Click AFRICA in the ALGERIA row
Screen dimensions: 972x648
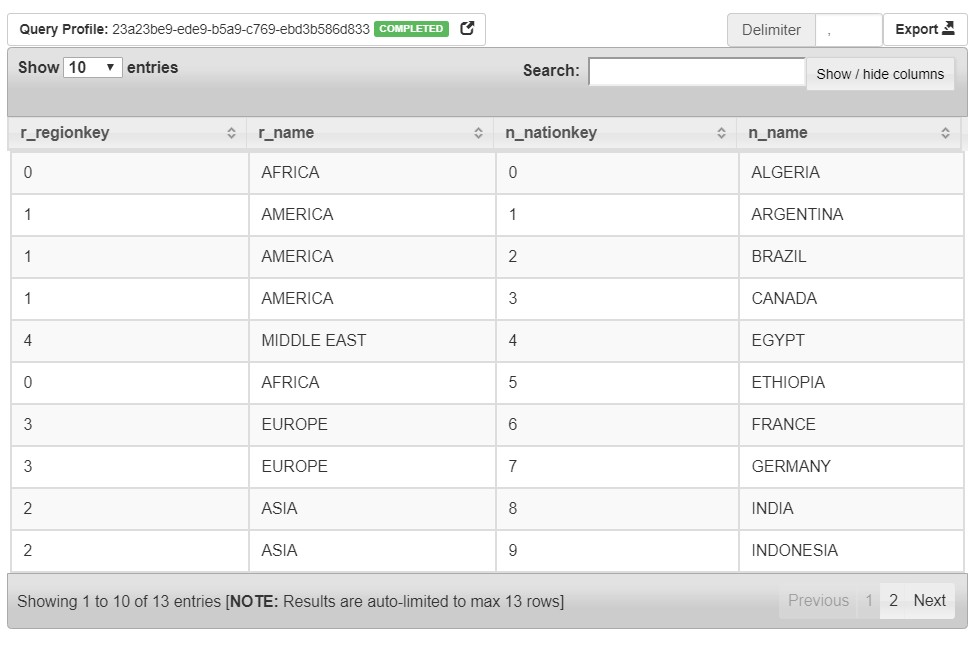(x=372, y=172)
